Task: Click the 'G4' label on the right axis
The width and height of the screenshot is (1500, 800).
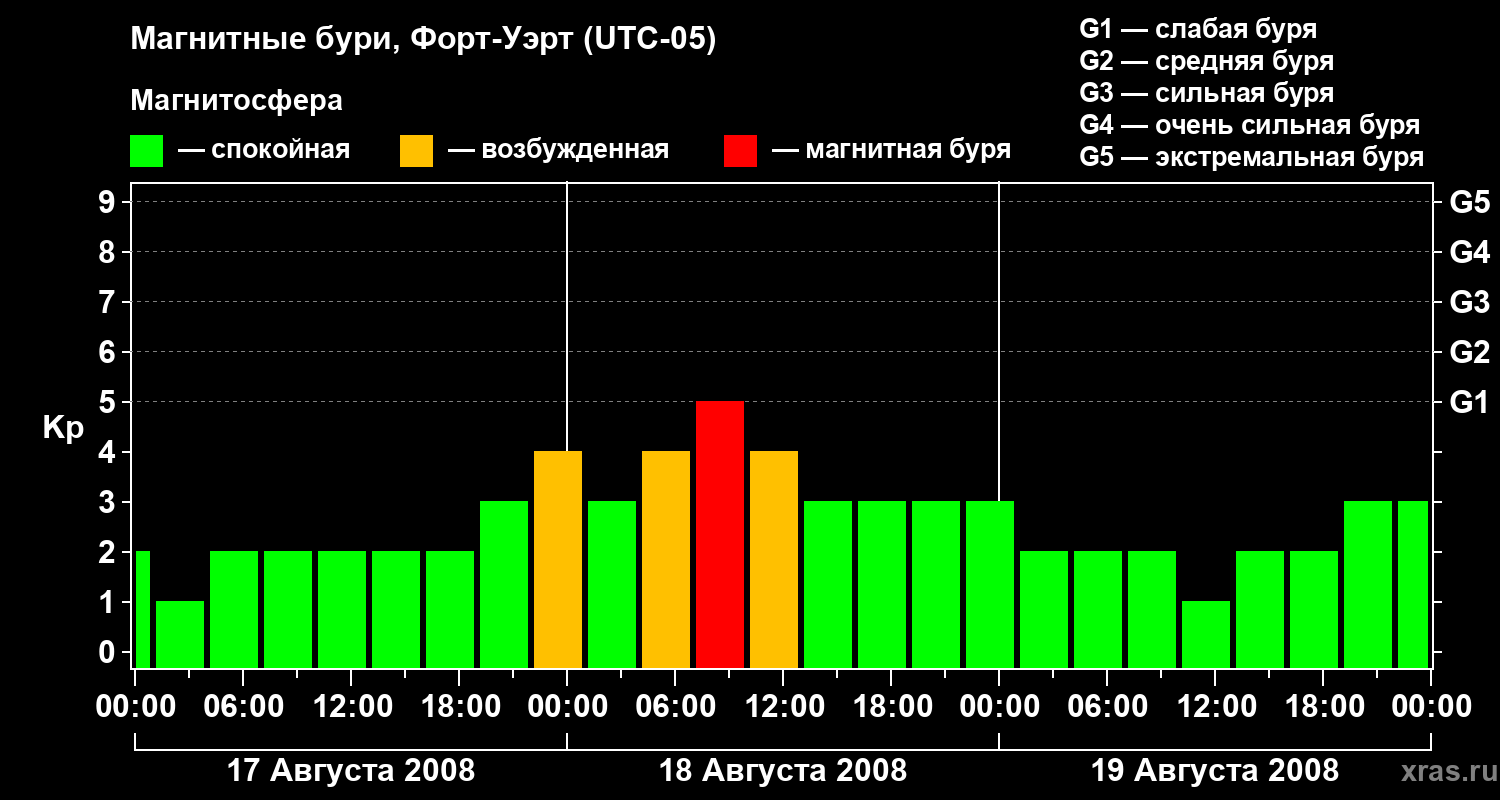Action: 1469,252
